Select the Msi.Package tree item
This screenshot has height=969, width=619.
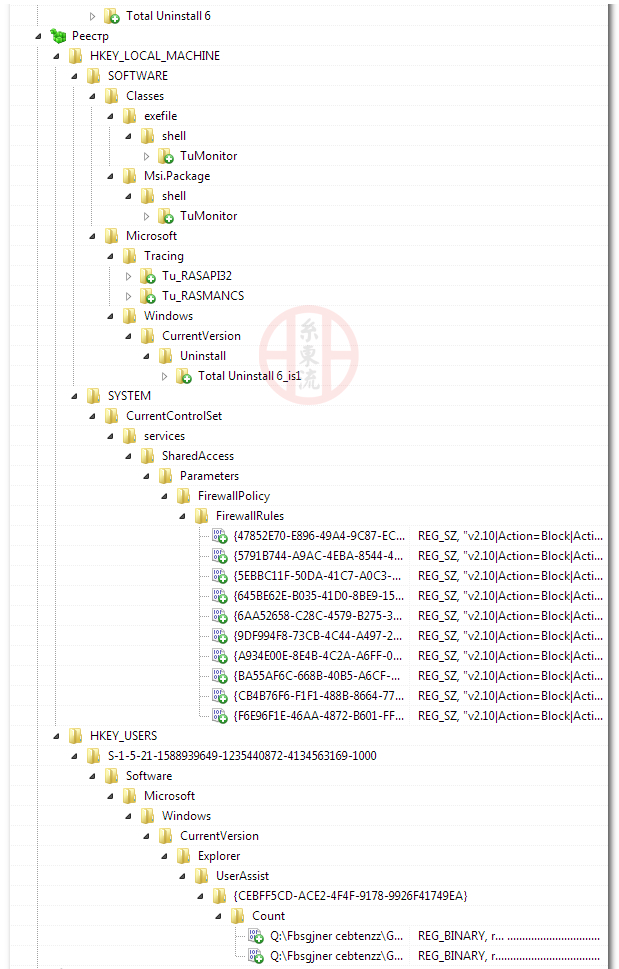pos(177,176)
